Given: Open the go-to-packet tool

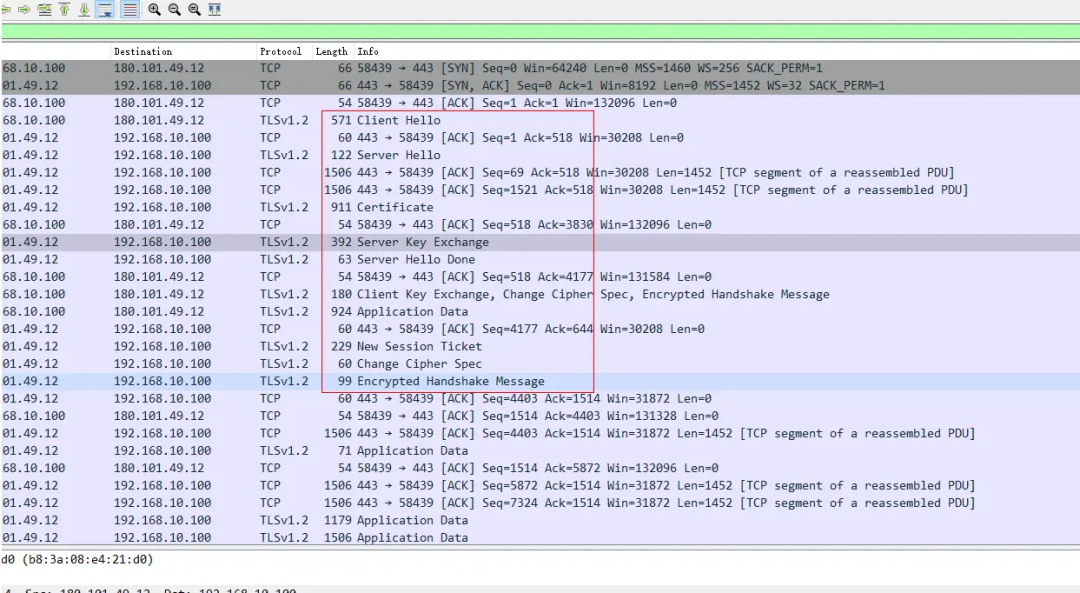Looking at the screenshot, I should click(x=44, y=9).
